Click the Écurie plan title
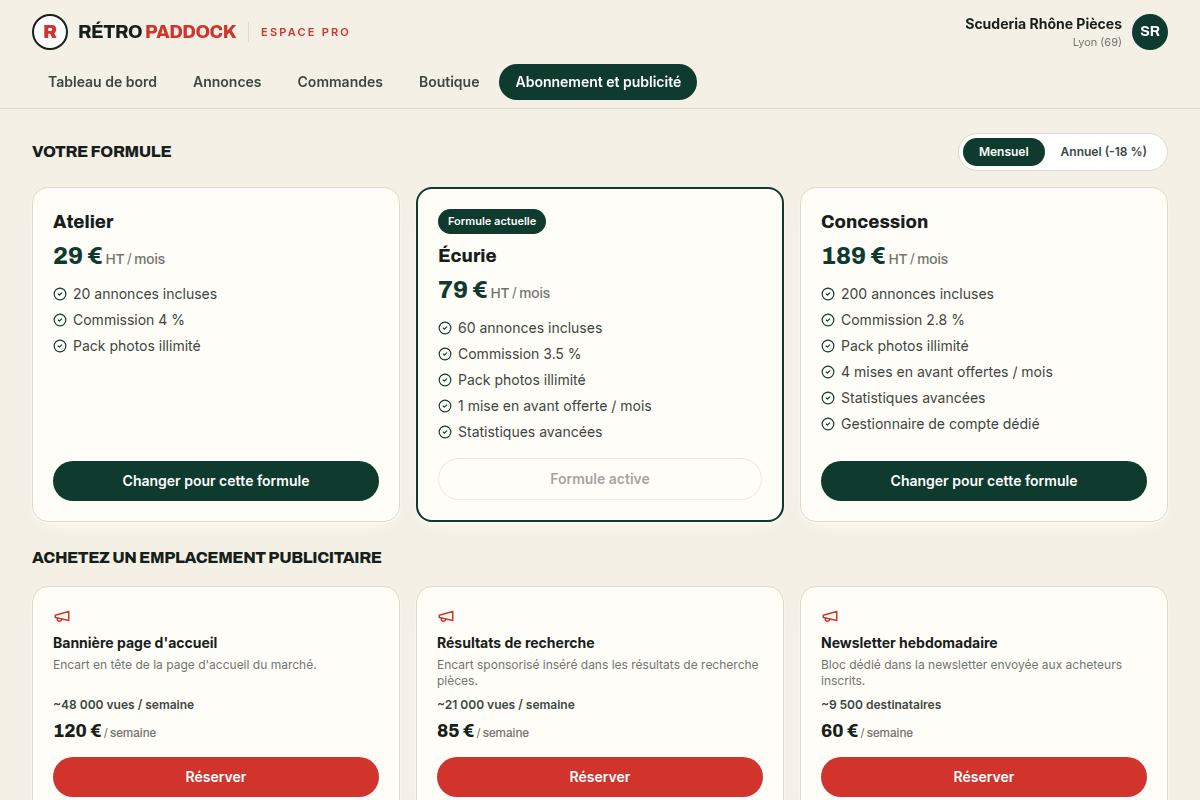The width and height of the screenshot is (1200, 800). coord(467,256)
